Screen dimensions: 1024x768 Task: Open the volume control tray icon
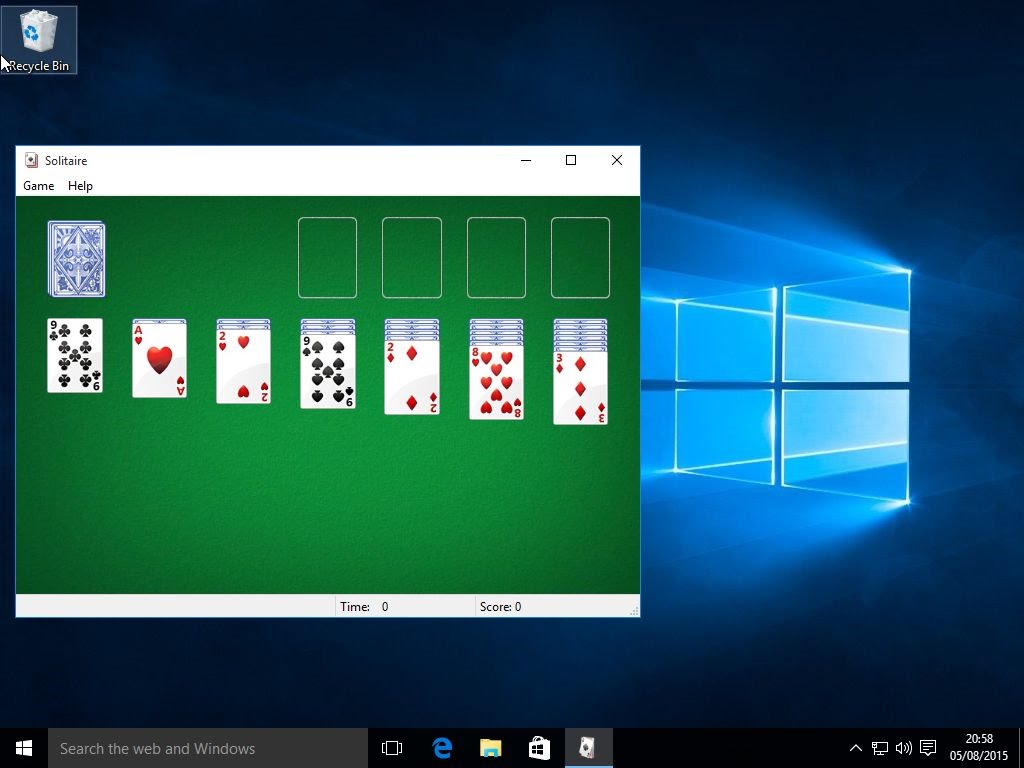pos(904,748)
